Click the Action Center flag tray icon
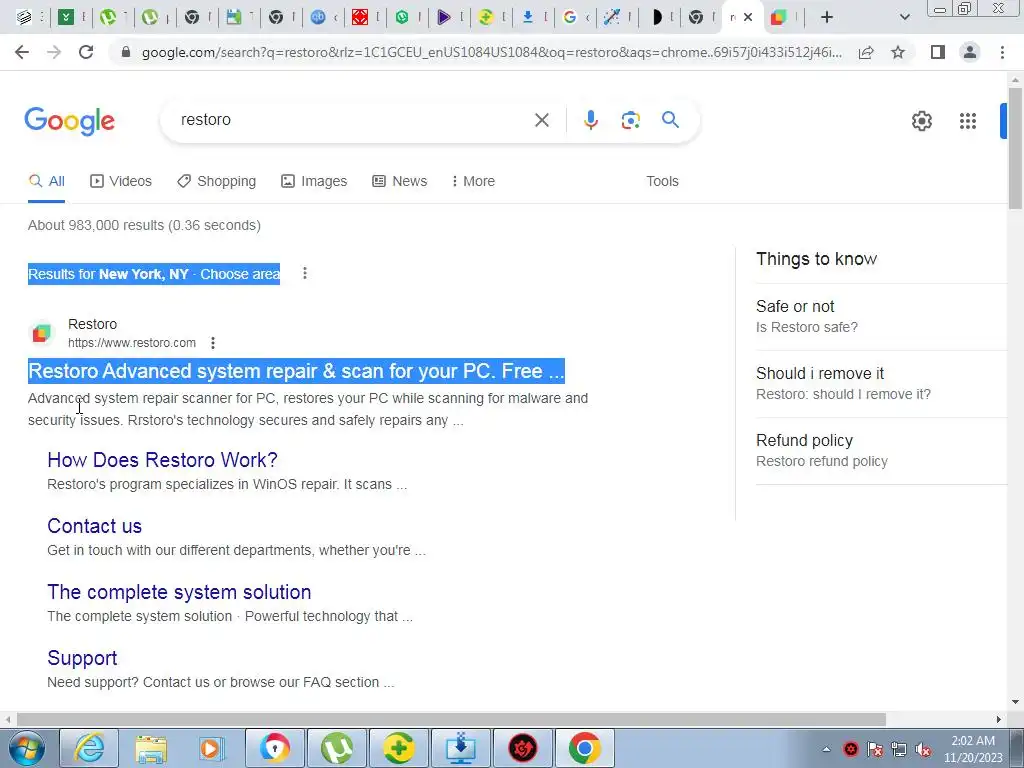The height and width of the screenshot is (768, 1024). (874, 750)
